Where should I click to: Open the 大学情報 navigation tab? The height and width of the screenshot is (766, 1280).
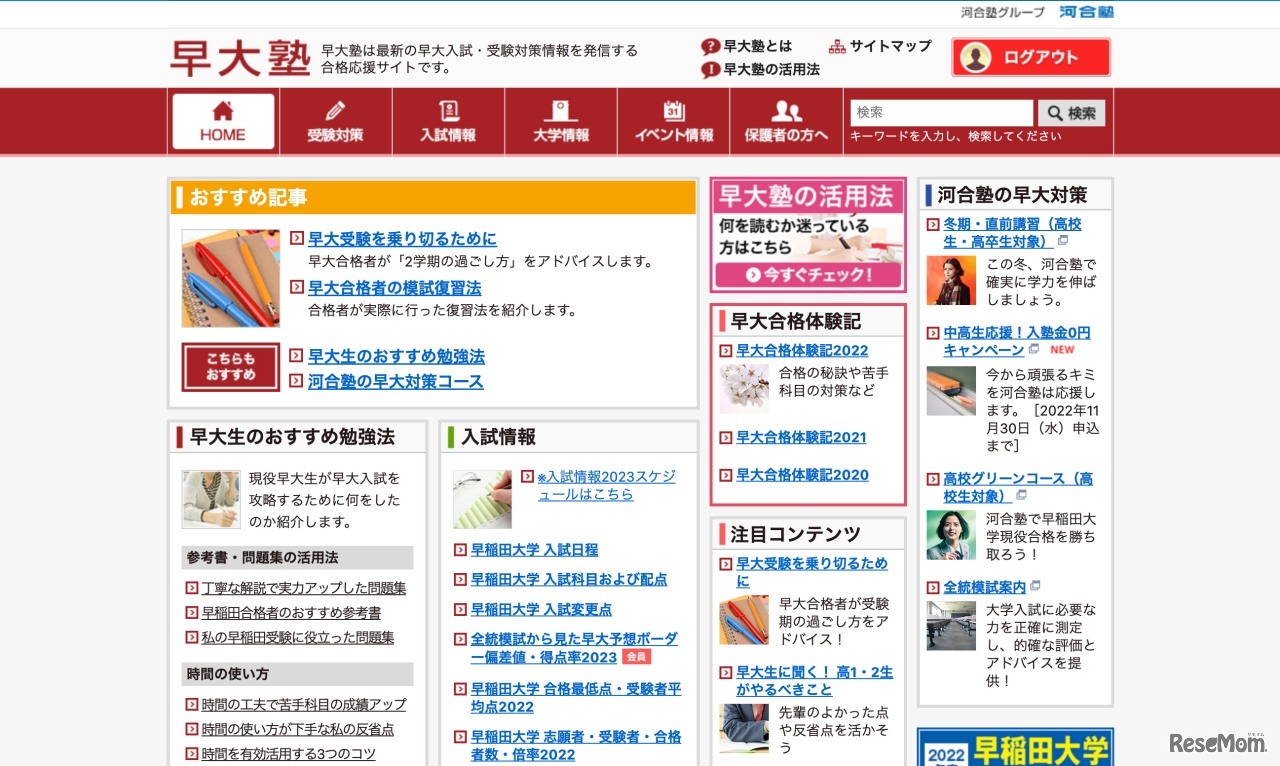(x=561, y=122)
